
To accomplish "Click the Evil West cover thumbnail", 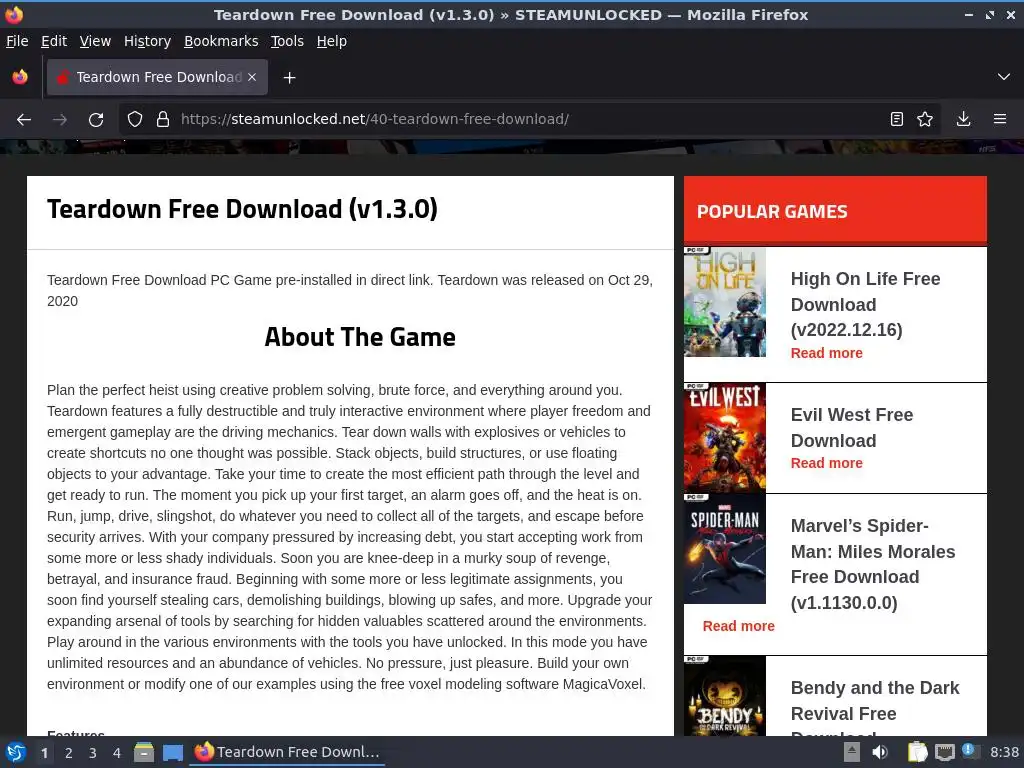I will click(724, 438).
